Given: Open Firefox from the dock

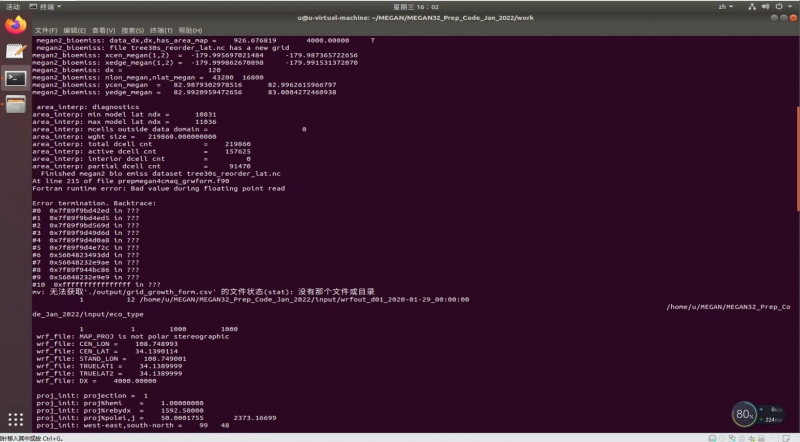Looking at the screenshot, I should 15,24.
